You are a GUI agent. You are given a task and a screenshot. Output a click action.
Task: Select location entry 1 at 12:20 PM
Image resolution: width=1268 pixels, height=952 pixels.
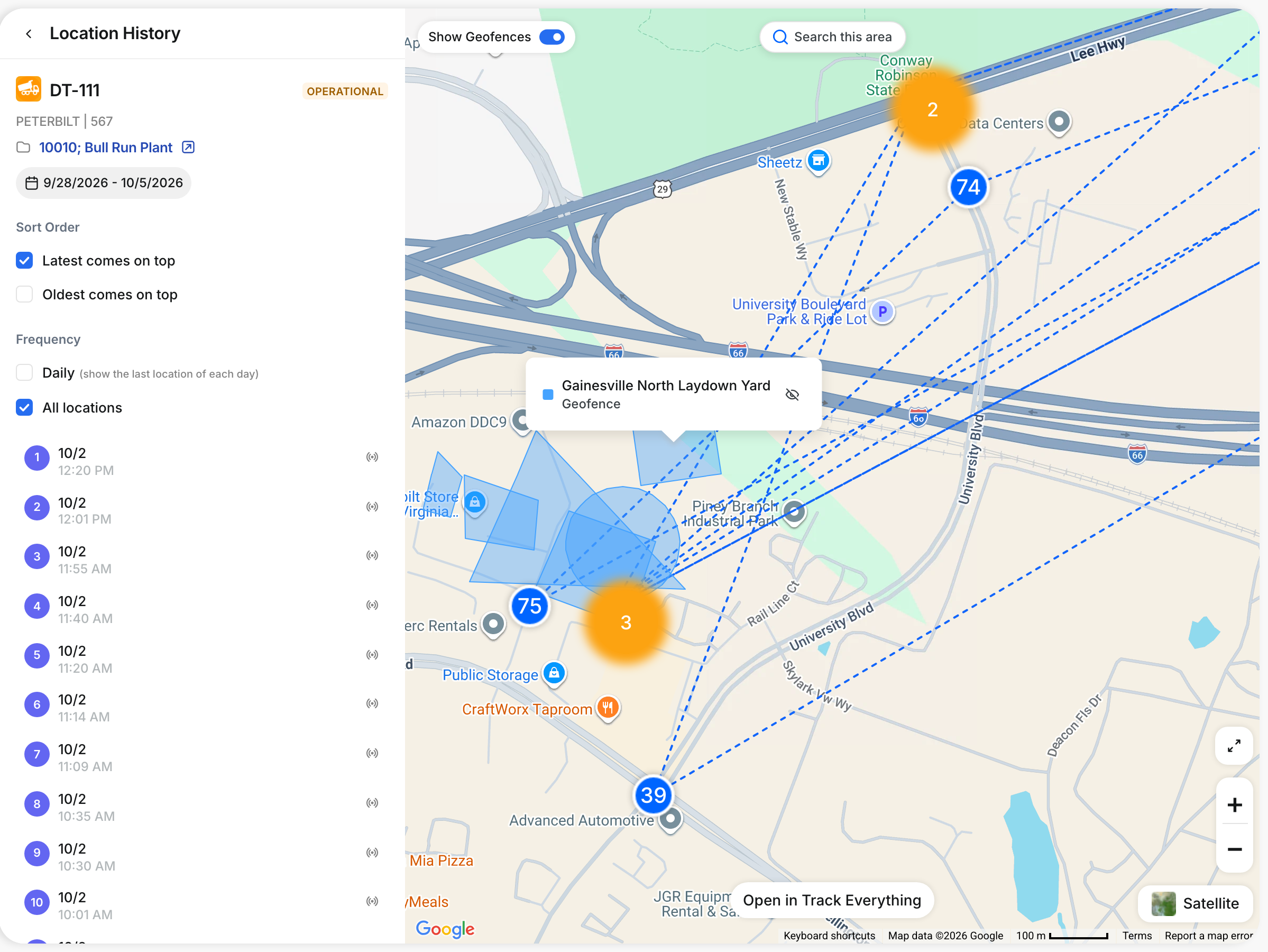tap(202, 461)
